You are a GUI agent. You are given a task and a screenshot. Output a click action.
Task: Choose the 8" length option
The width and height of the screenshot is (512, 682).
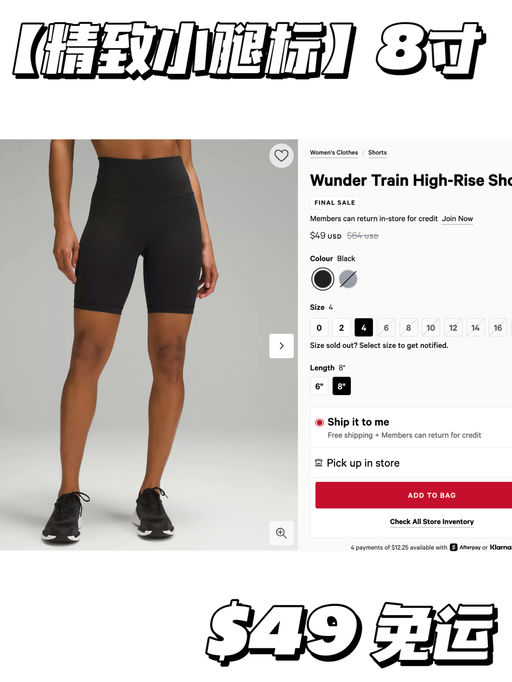(341, 386)
